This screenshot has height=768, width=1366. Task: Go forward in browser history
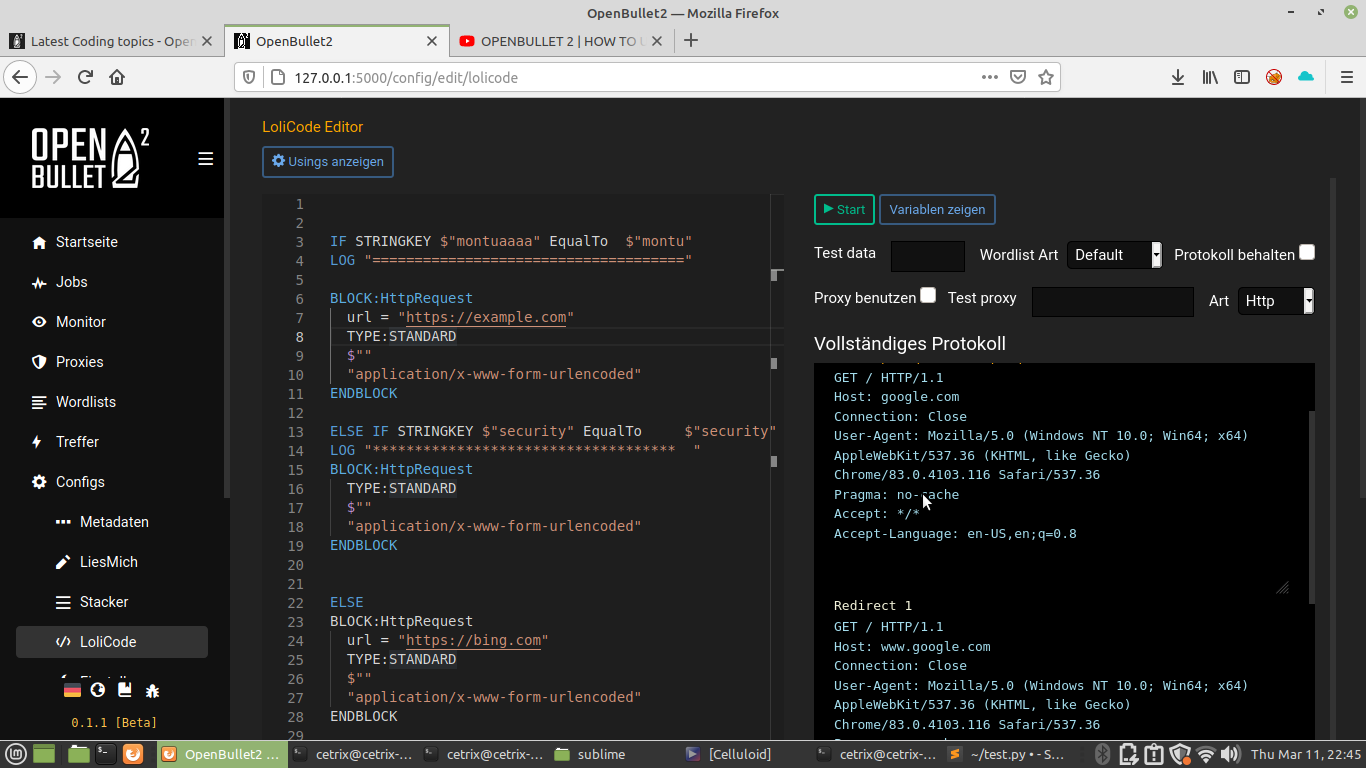(x=53, y=77)
